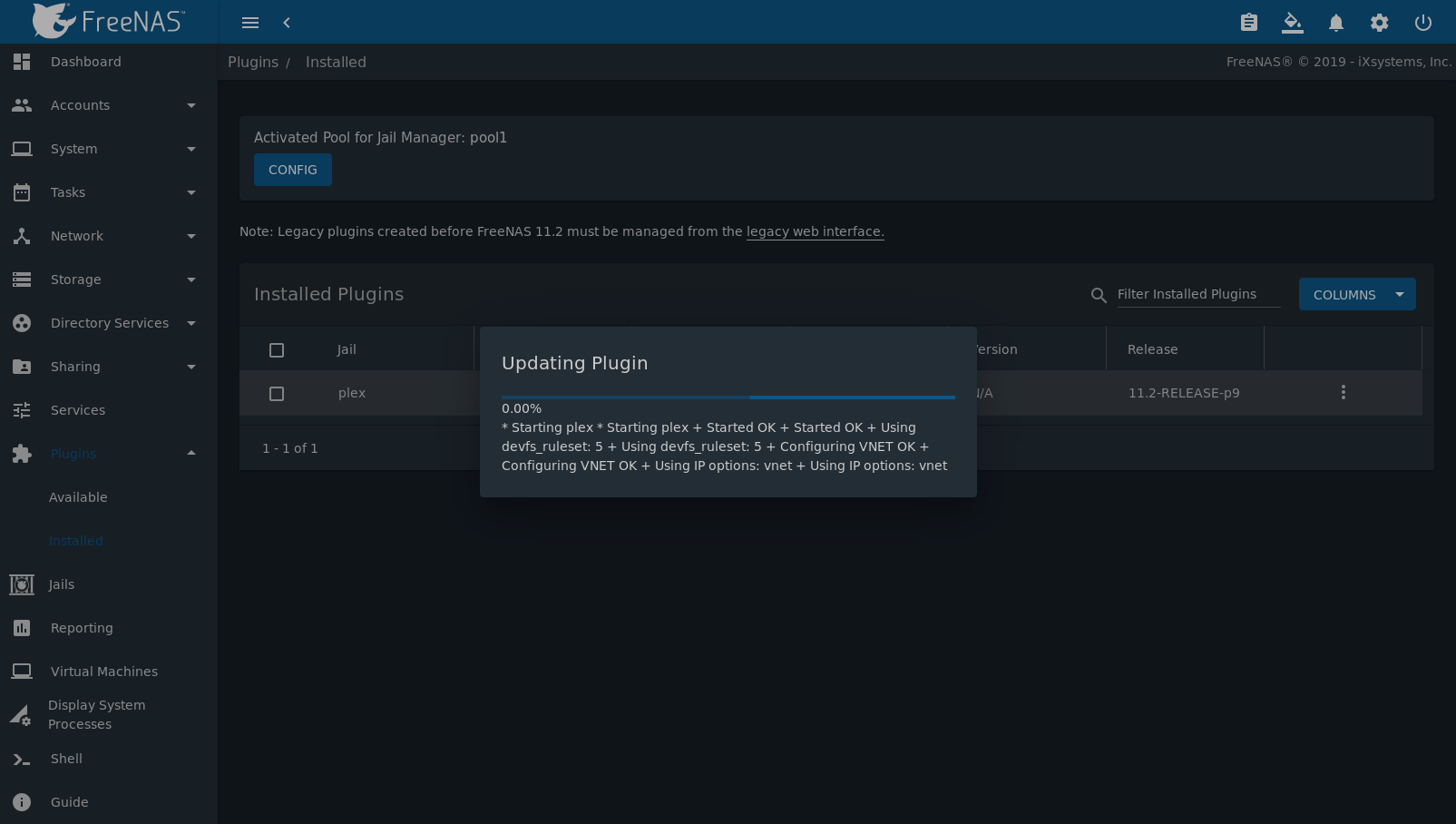Open the settings gear in the top bar
This screenshot has width=1456, height=824.
click(x=1379, y=22)
